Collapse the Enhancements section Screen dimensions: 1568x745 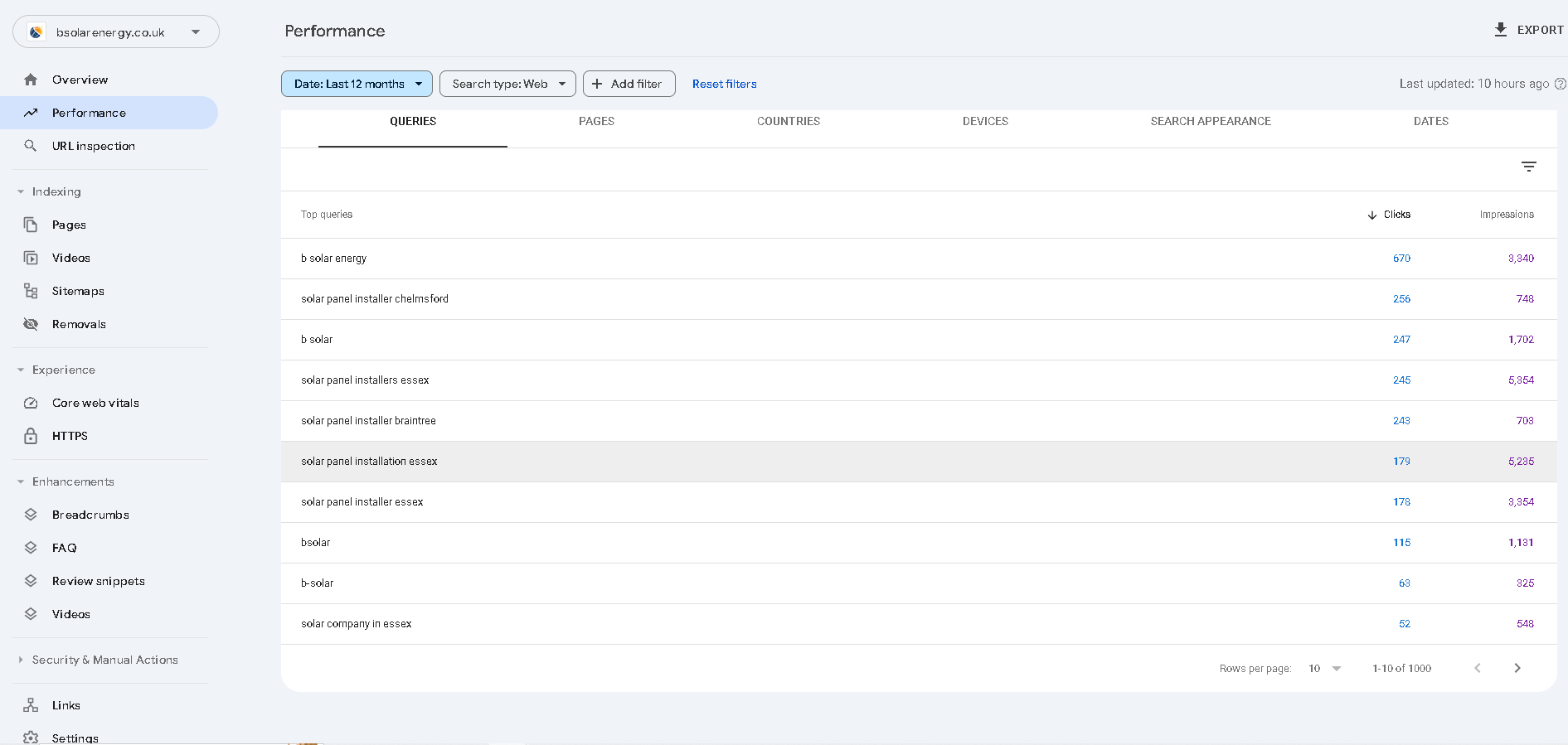click(21, 481)
